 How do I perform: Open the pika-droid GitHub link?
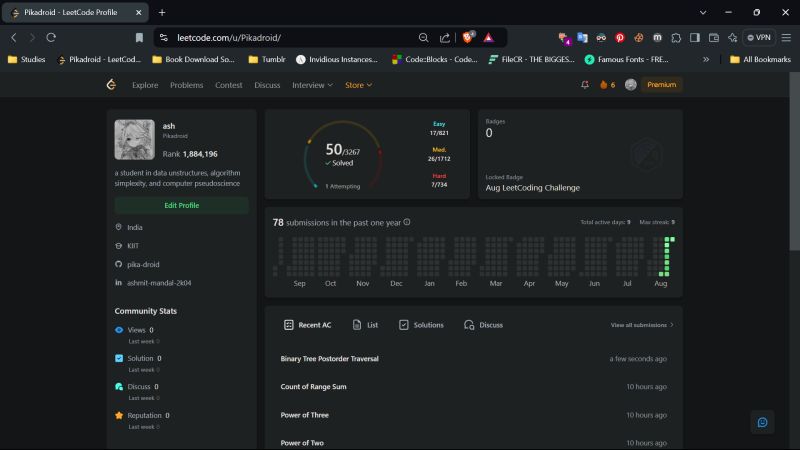click(x=143, y=264)
